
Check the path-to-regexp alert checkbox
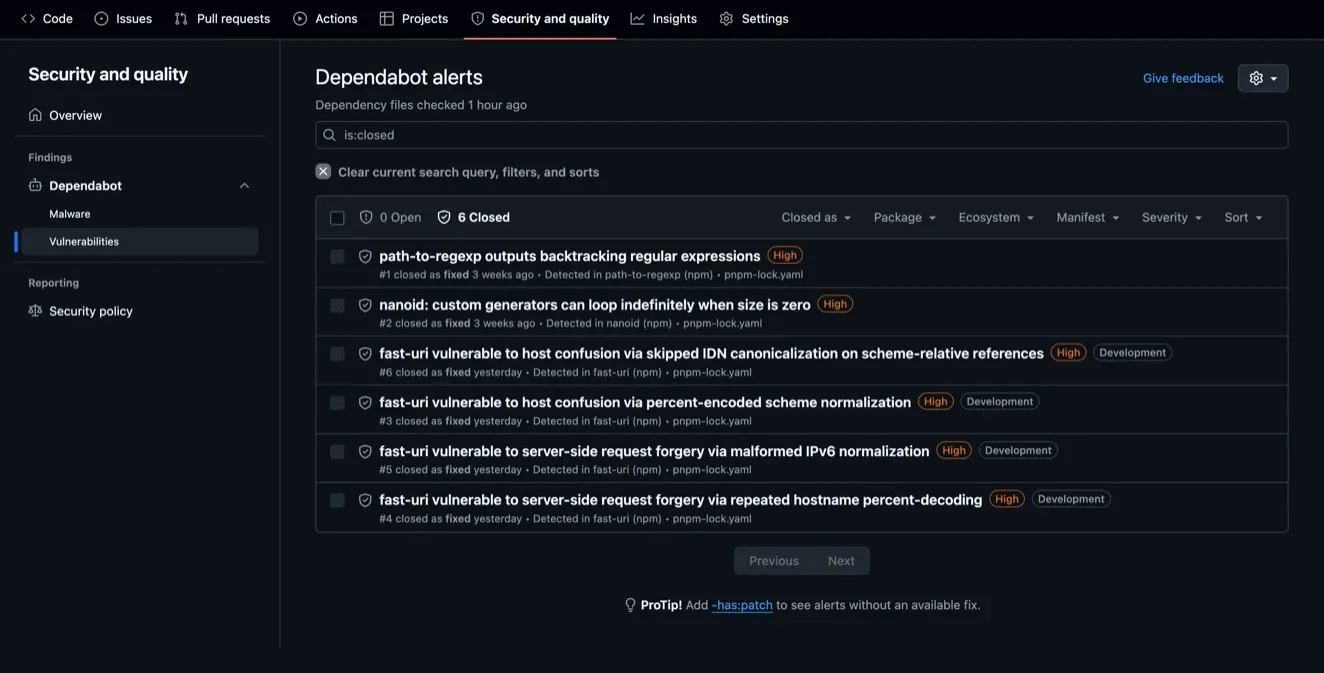[337, 257]
